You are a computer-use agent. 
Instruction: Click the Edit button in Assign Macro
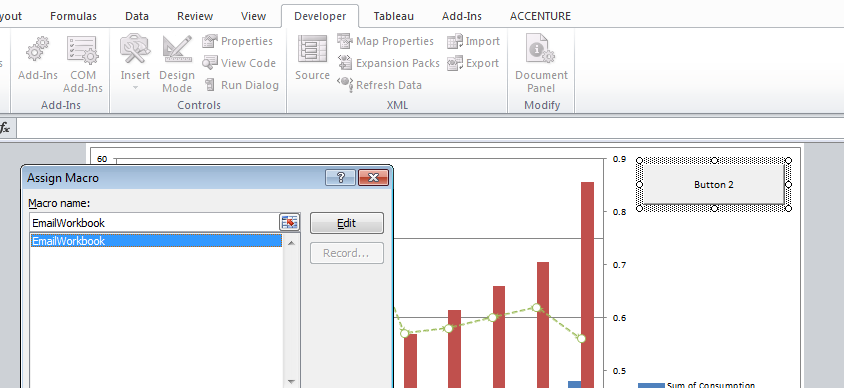(x=347, y=223)
